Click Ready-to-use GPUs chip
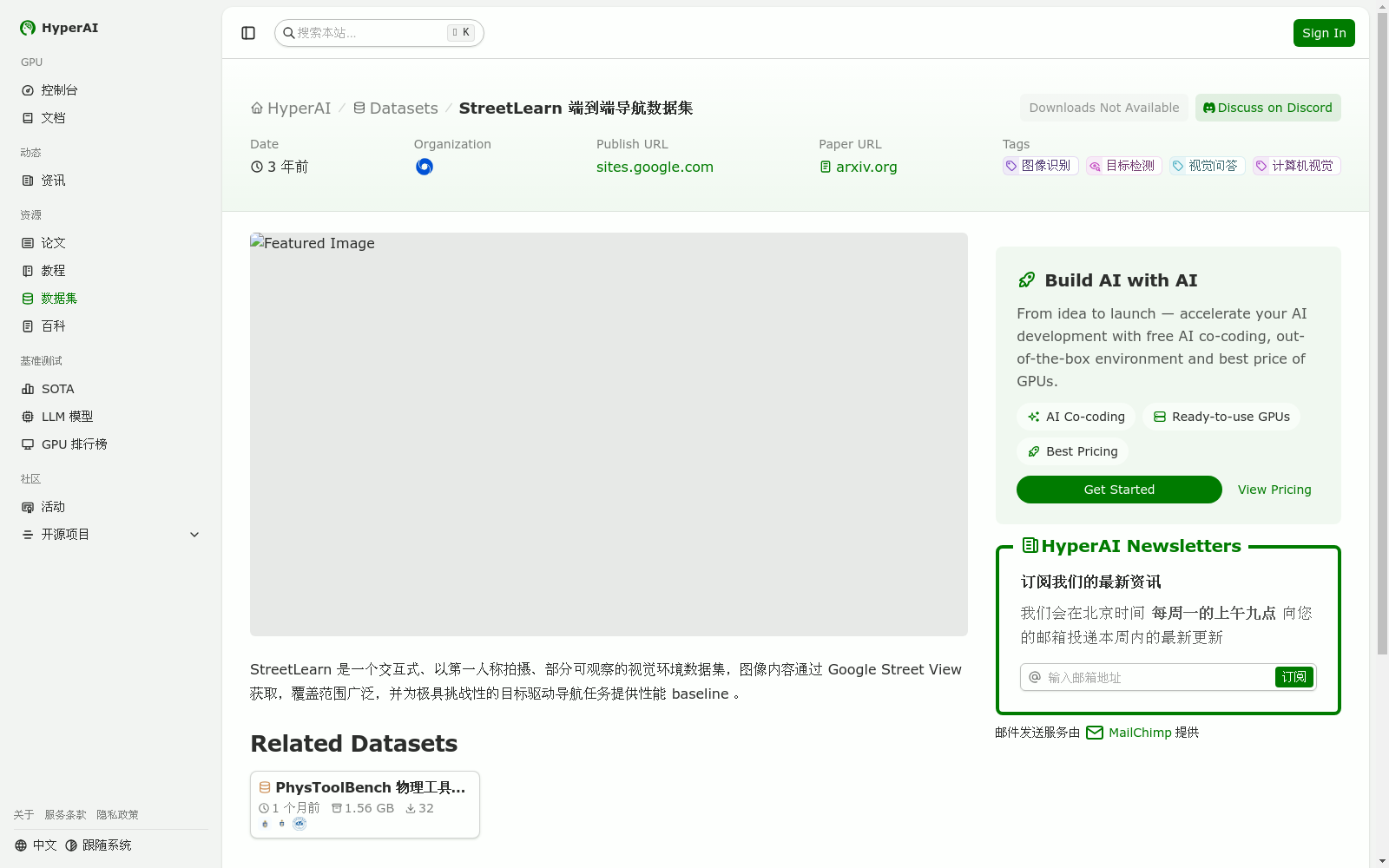 [1221, 417]
